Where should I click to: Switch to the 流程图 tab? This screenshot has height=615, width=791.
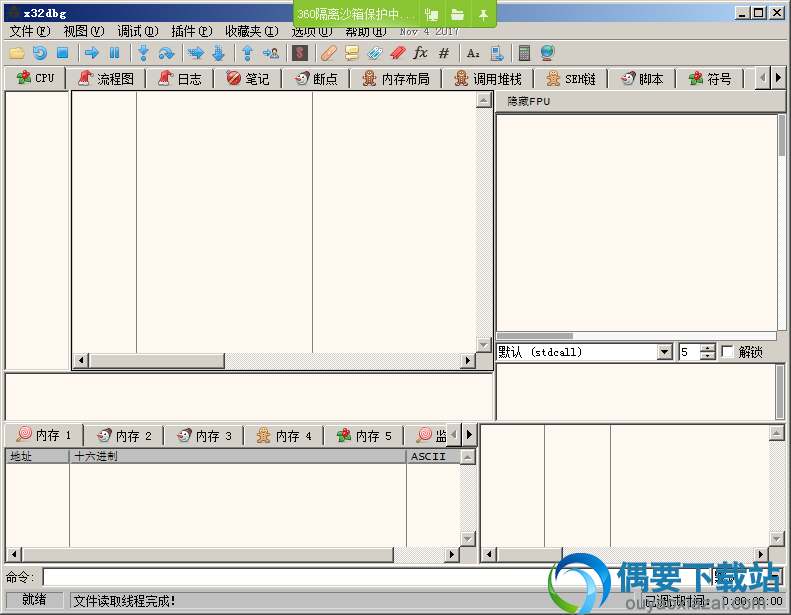coord(106,79)
